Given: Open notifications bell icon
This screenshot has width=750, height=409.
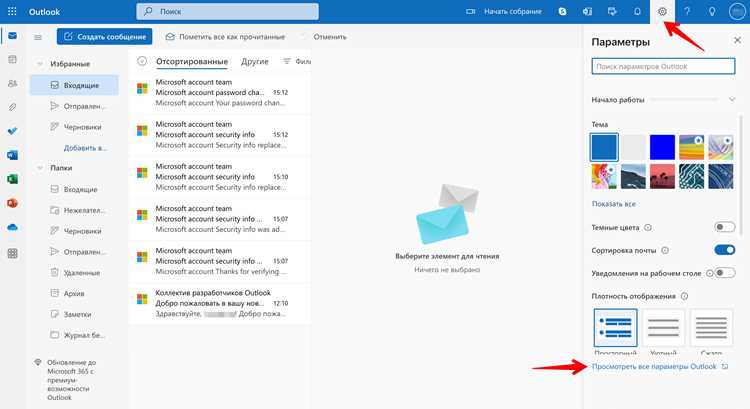Looking at the screenshot, I should pyautogui.click(x=637, y=11).
